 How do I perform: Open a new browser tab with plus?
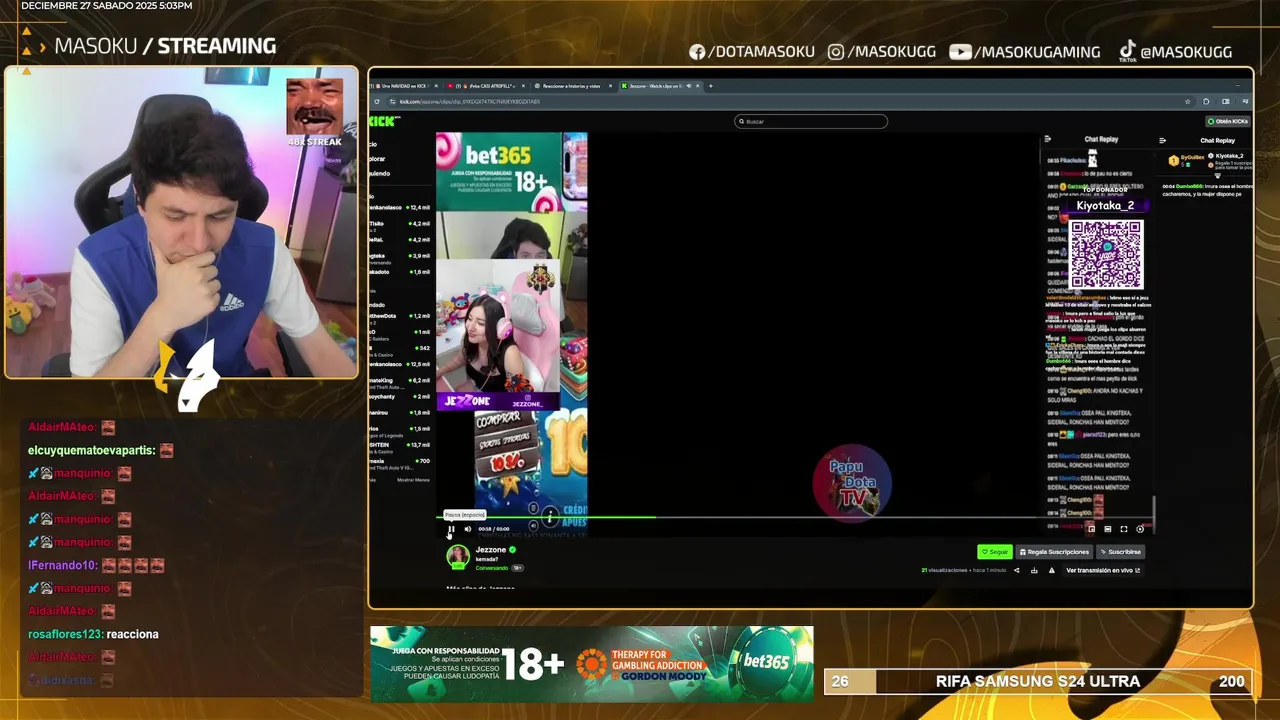(711, 86)
